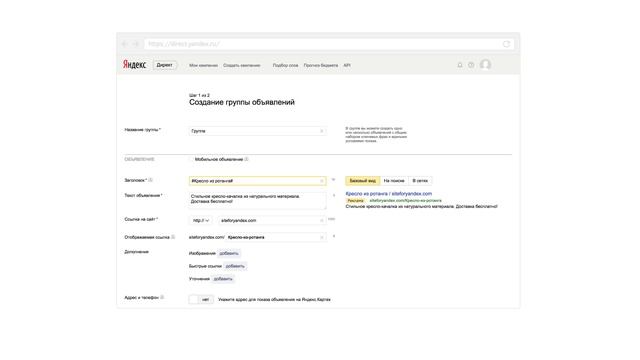Clear the Заголовок field with the x

click(322, 181)
